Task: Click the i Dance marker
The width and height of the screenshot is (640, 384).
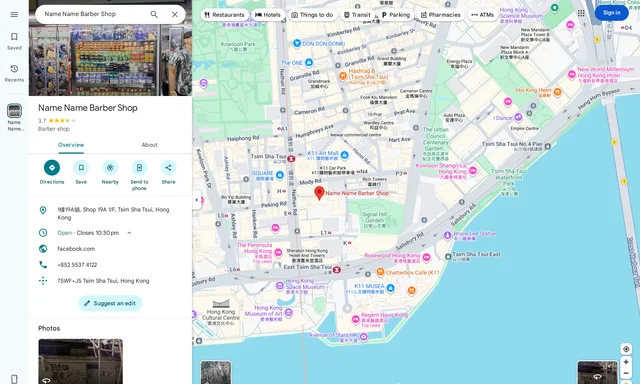Action: pos(518,117)
